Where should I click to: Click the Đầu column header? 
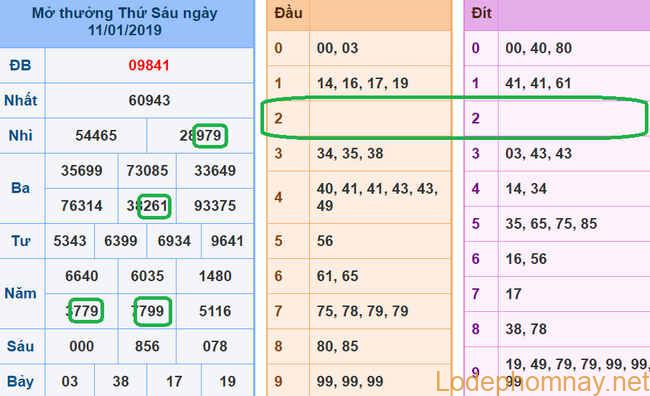(289, 13)
